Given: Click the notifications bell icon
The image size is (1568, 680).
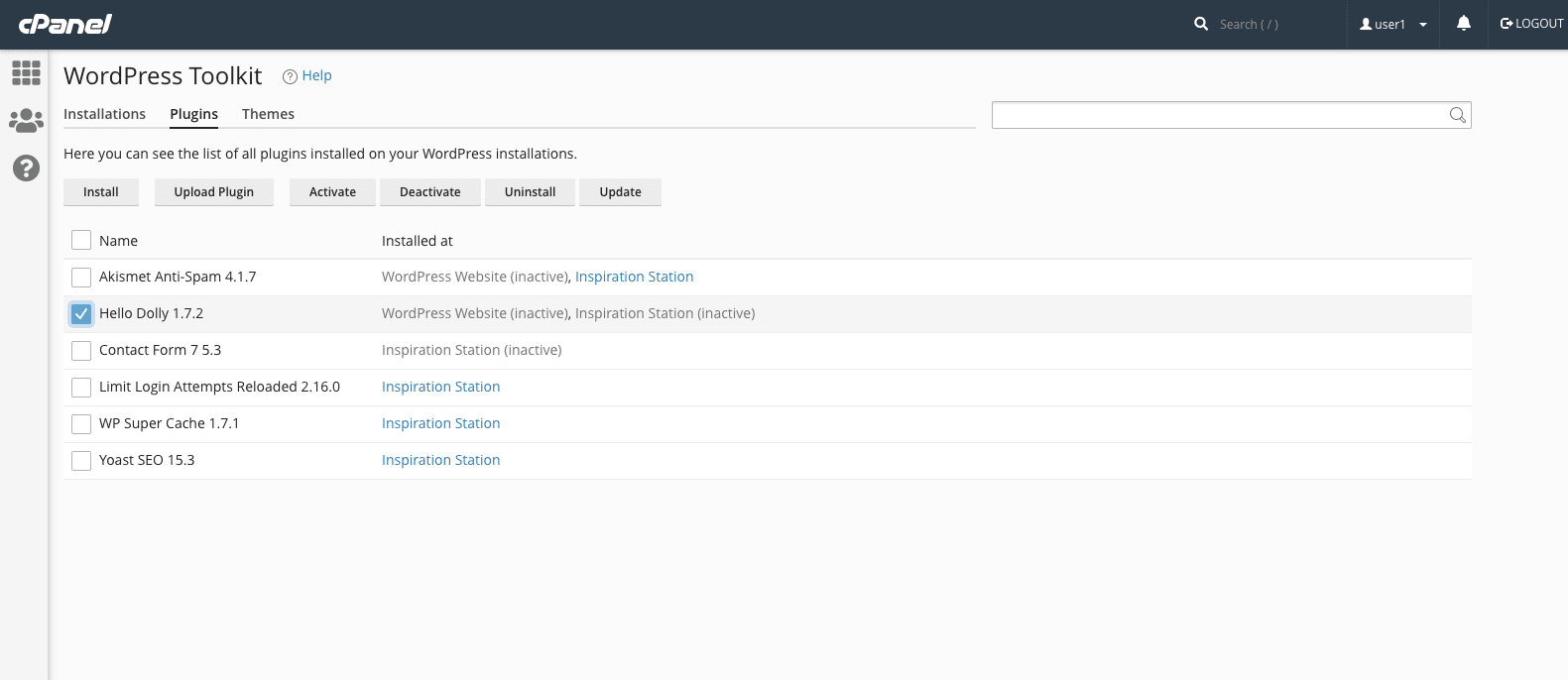Looking at the screenshot, I should tap(1463, 24).
